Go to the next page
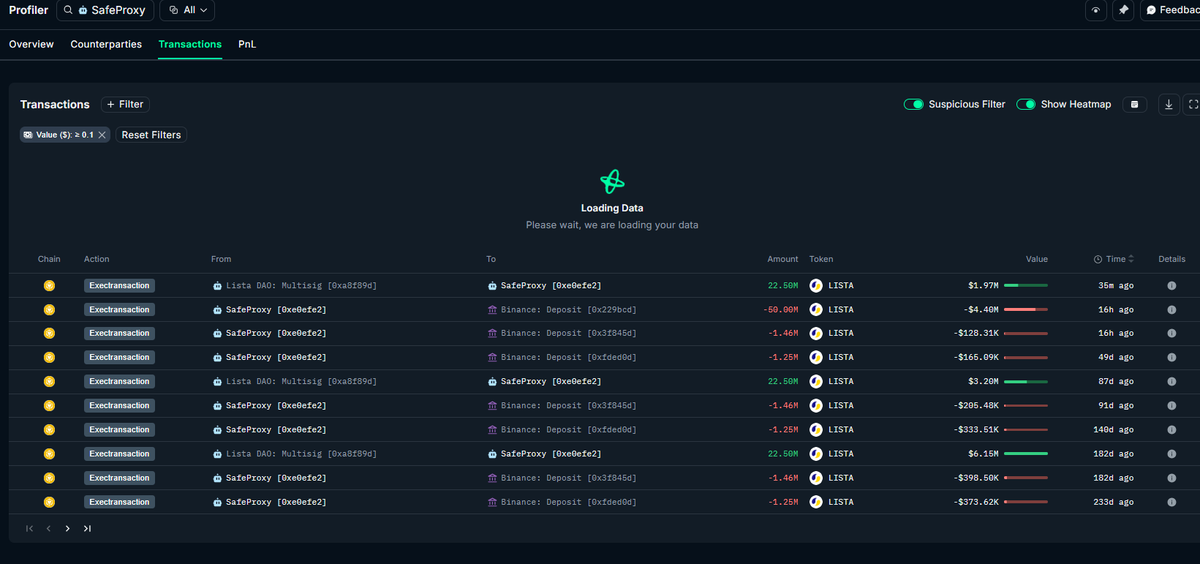 (x=67, y=528)
